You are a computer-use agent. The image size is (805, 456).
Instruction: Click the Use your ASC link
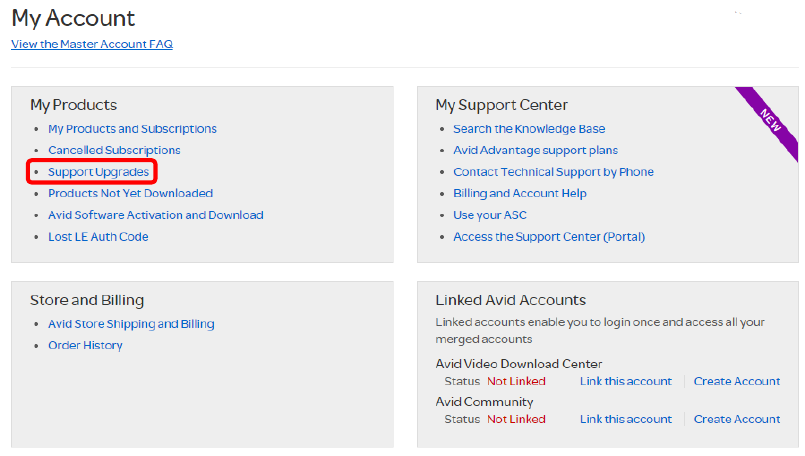[490, 215]
